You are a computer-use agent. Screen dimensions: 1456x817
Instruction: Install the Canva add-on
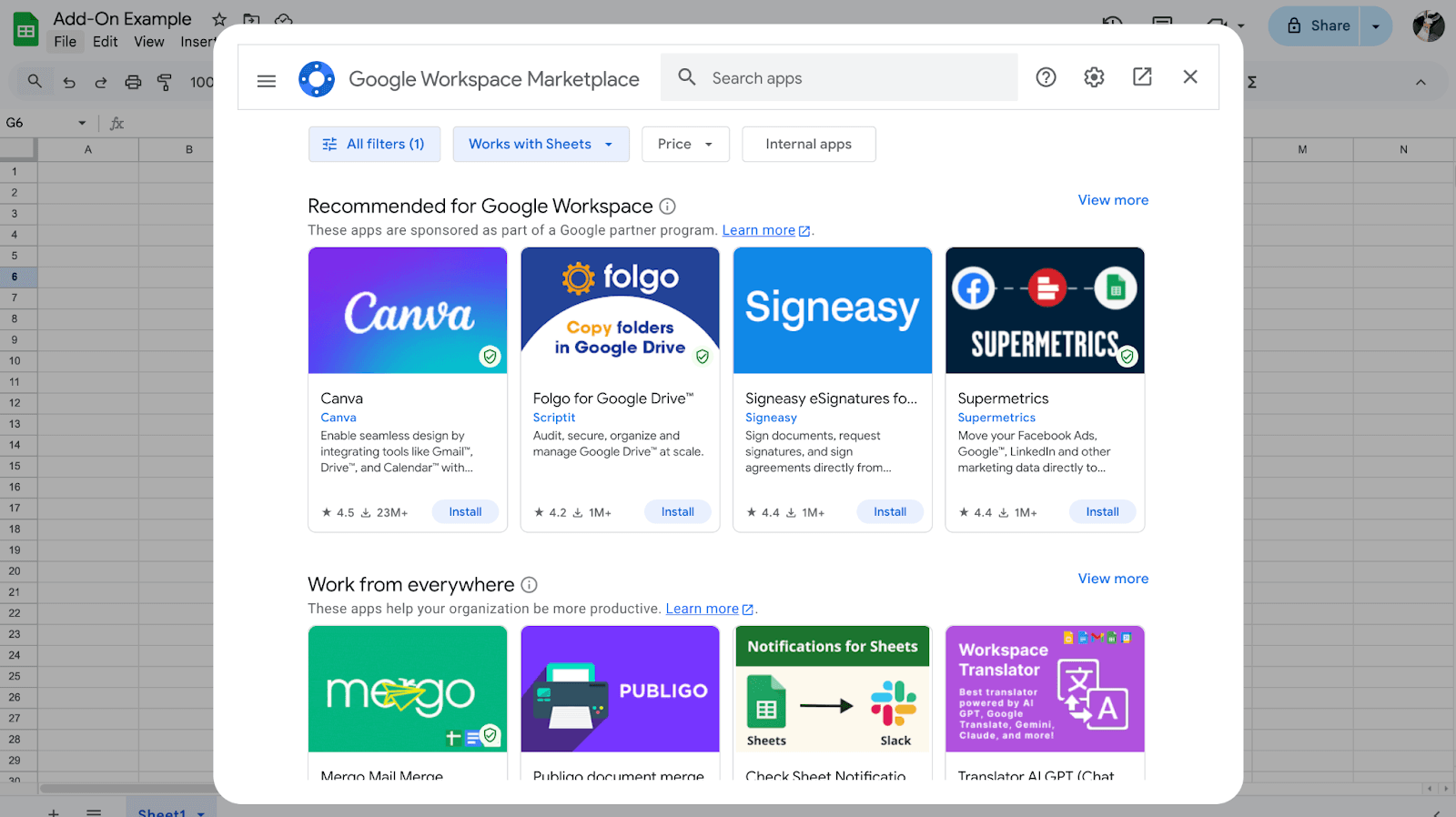pos(465,512)
